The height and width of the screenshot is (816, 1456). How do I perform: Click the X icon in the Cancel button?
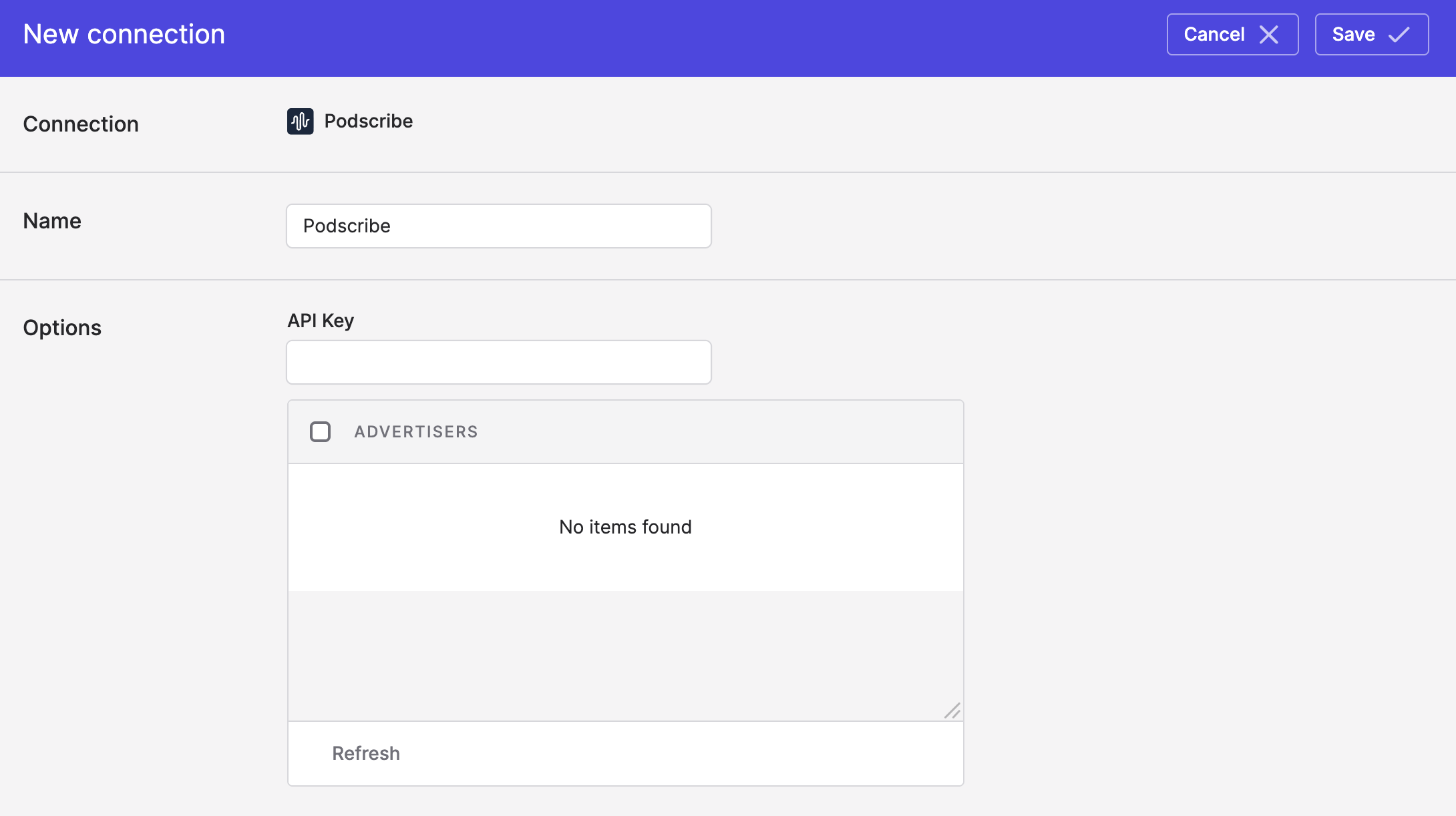1268,34
